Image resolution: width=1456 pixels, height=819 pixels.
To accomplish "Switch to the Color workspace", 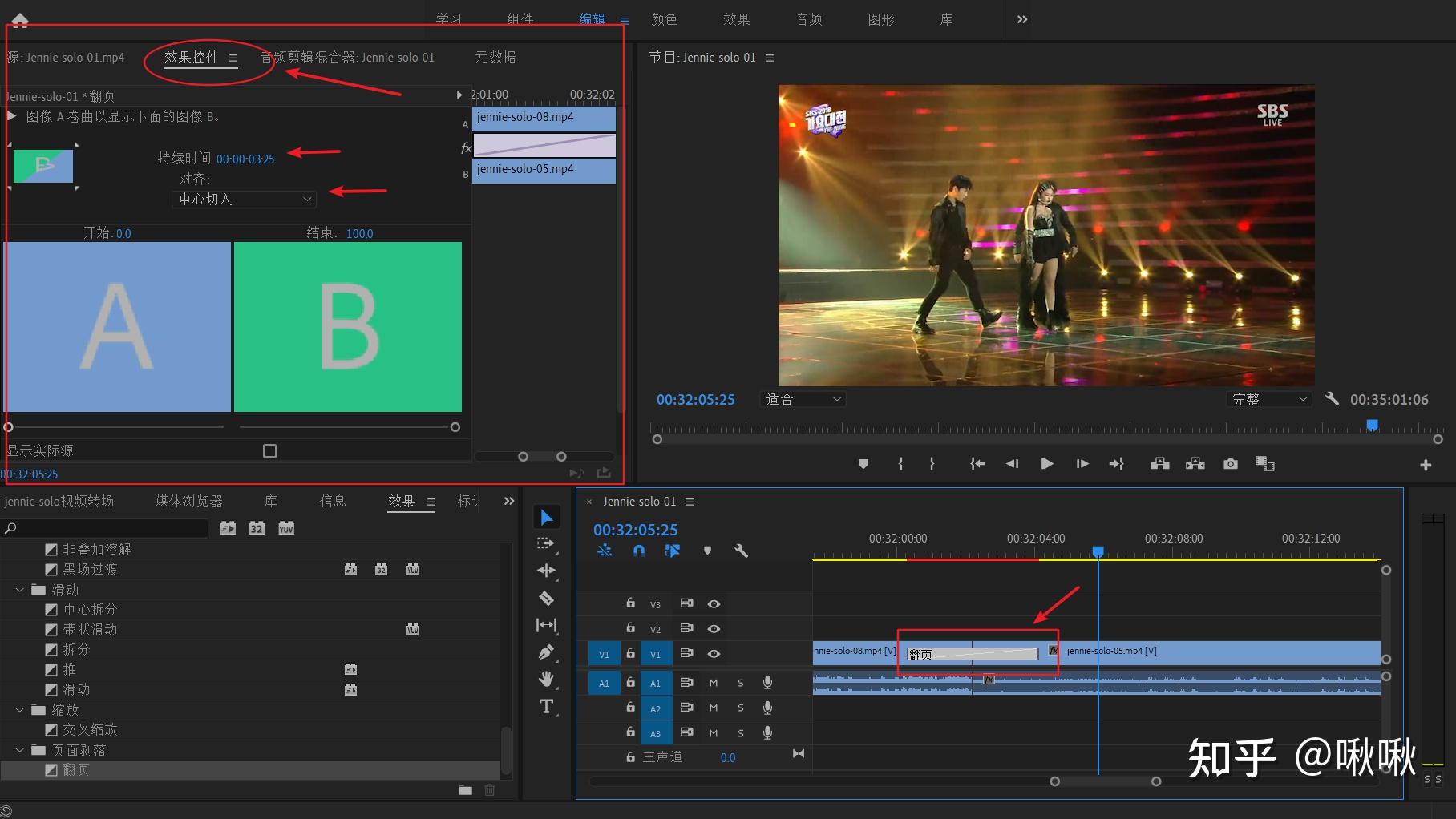I will click(665, 19).
